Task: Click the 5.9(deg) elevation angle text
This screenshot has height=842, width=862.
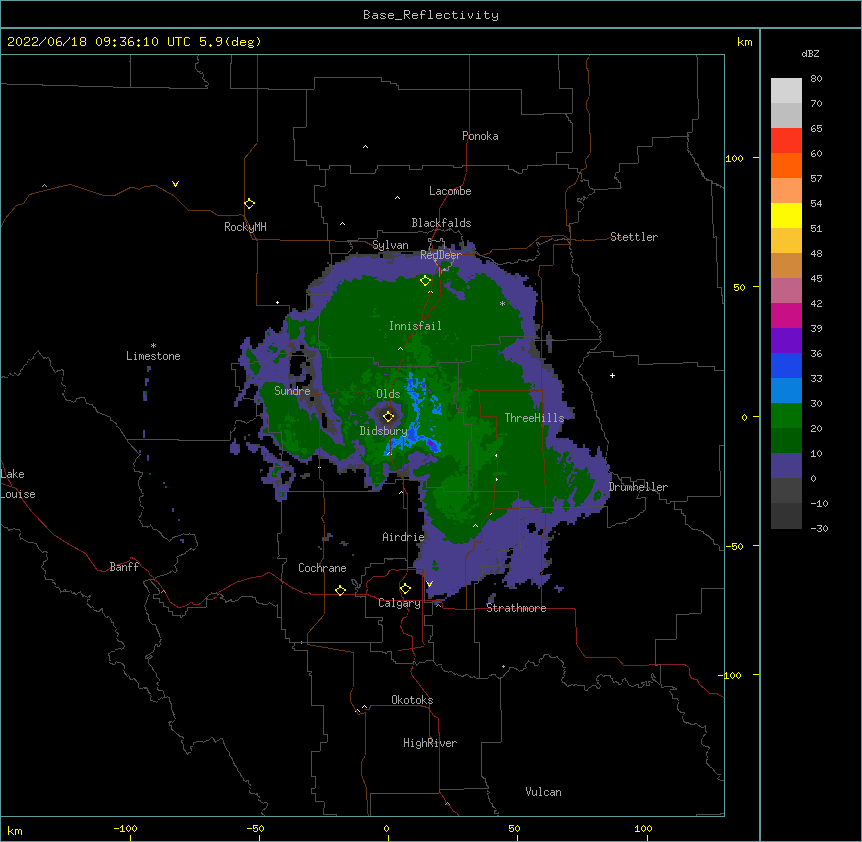Action: pos(230,42)
